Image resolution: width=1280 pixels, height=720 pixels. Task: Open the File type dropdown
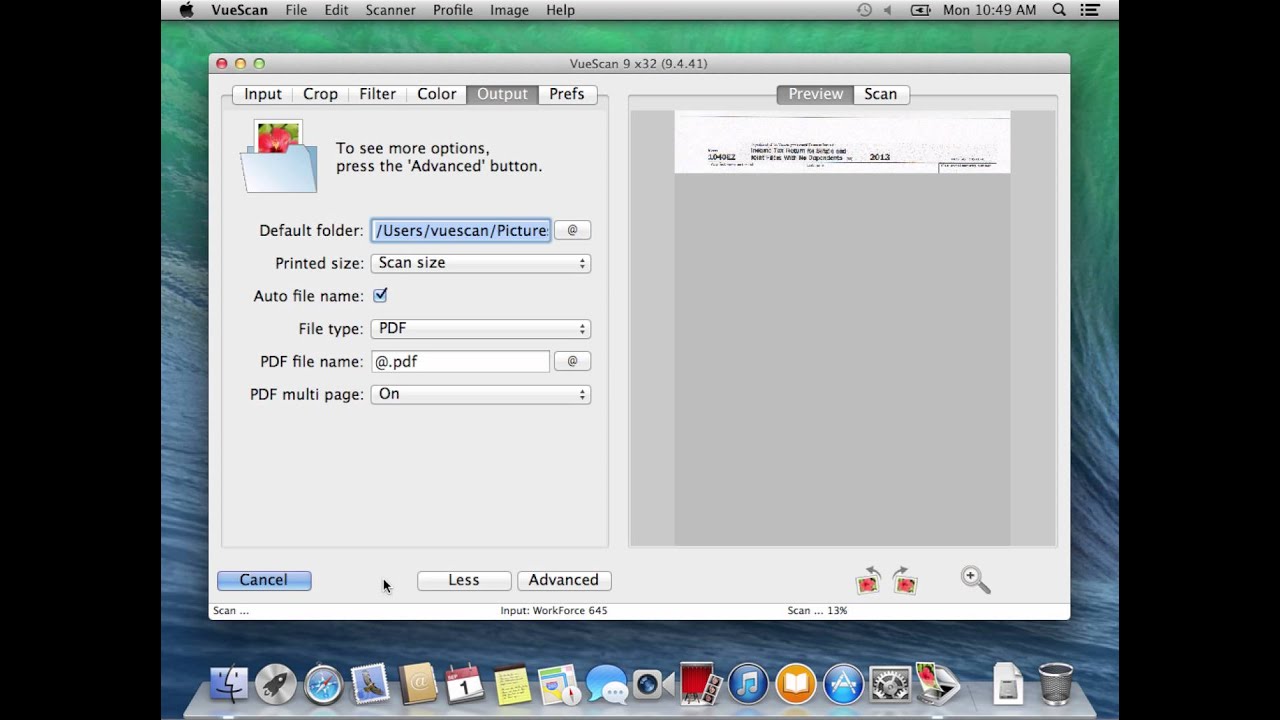click(481, 329)
